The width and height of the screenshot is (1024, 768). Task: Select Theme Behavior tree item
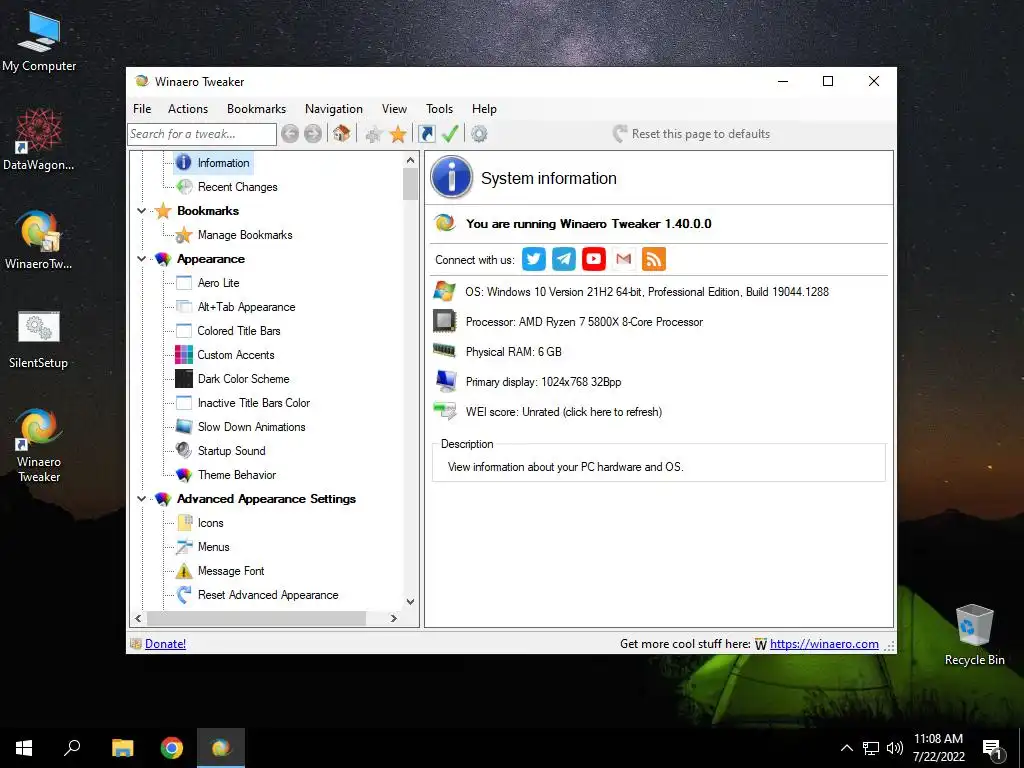(x=236, y=475)
